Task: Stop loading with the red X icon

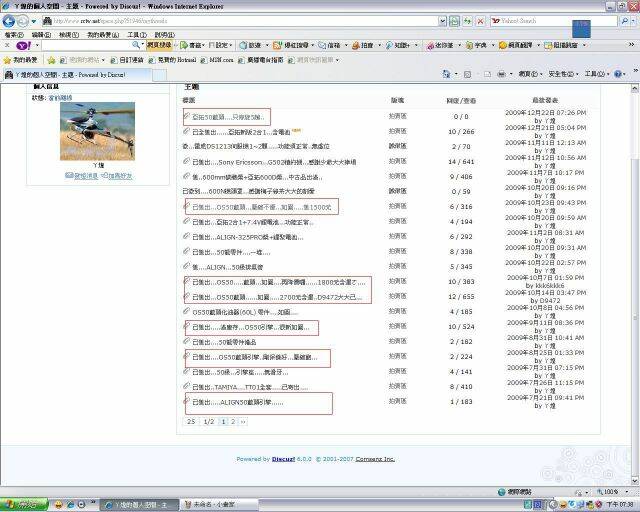Action: pos(480,21)
